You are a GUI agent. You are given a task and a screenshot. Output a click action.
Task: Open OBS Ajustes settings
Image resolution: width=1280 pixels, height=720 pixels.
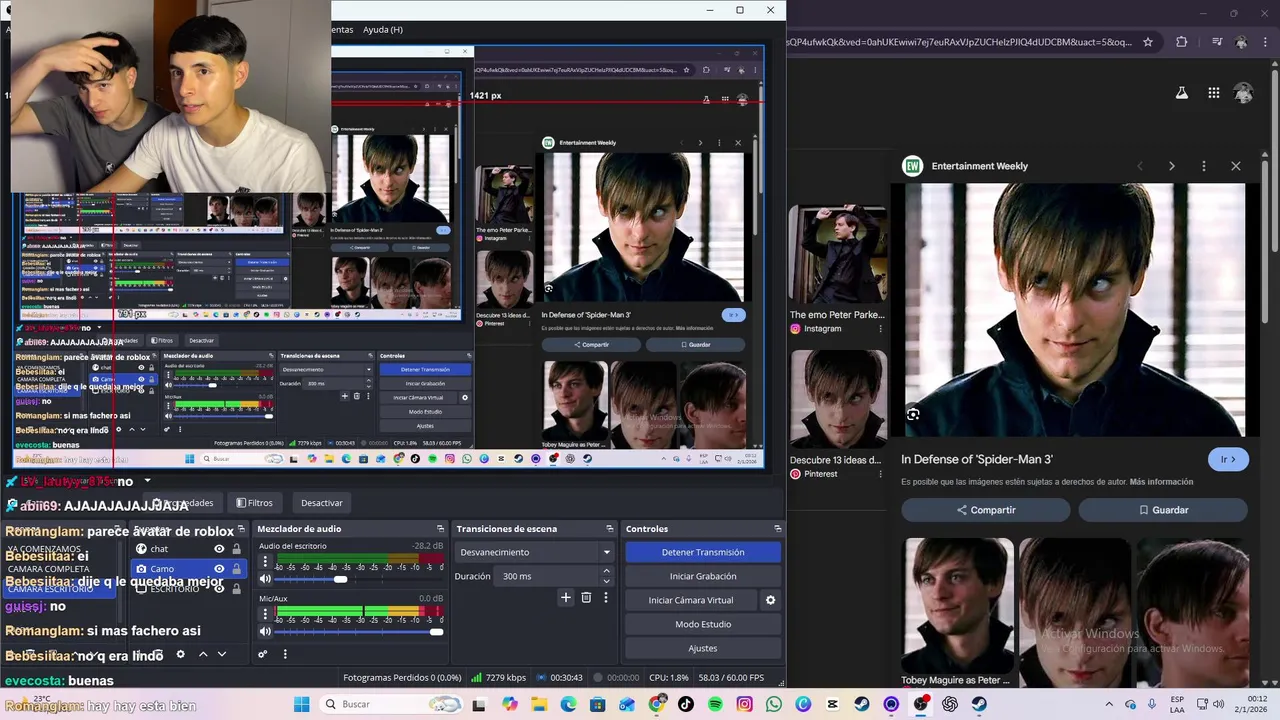coord(703,648)
